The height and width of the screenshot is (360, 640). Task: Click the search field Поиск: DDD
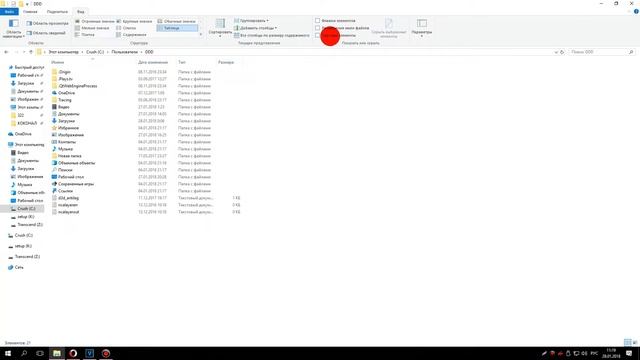[601, 52]
